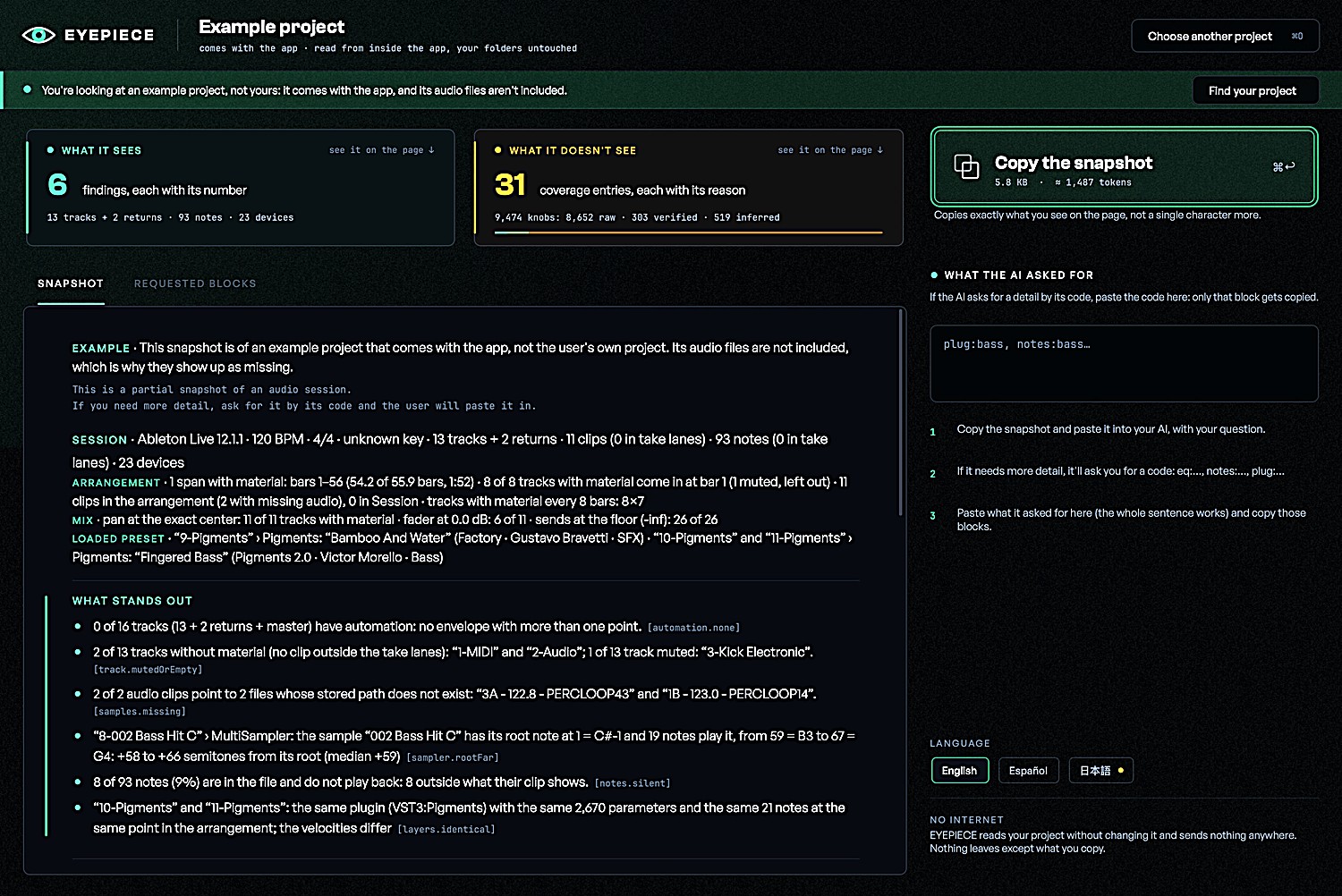Copy the snapshot with the large button

(x=1124, y=167)
